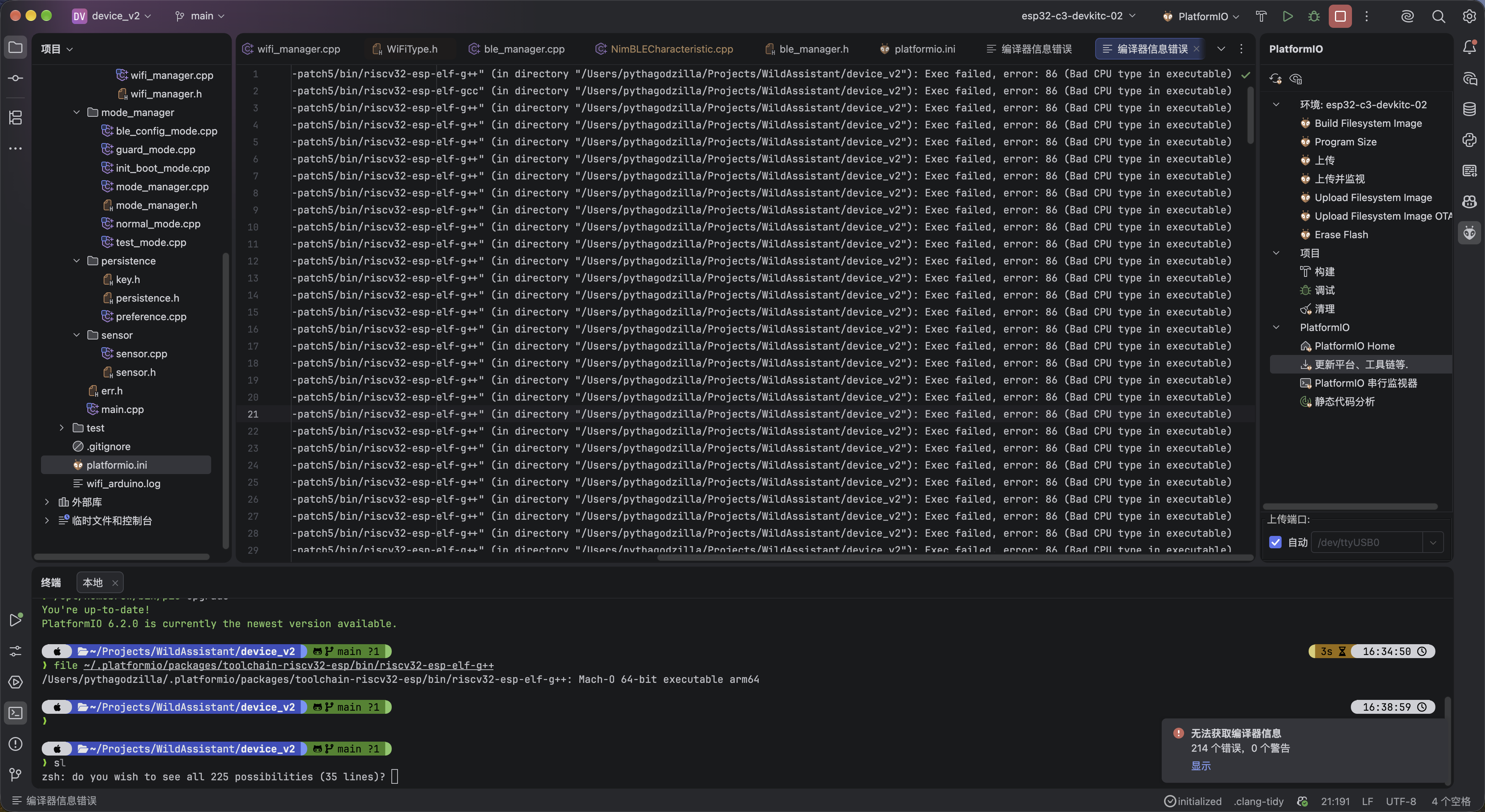Click the 显示 link in the notification

tap(1201, 765)
